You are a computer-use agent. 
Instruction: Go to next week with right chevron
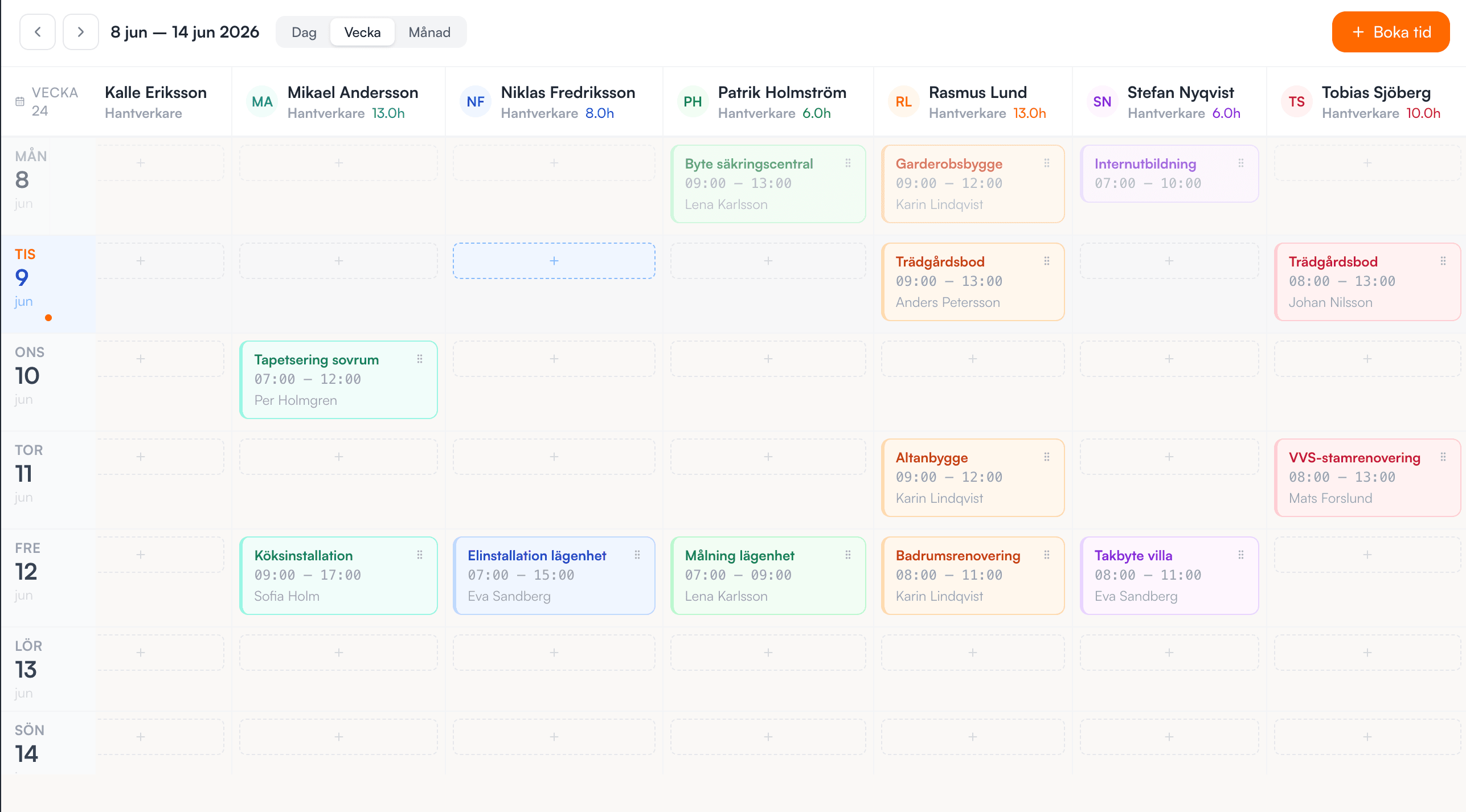80,32
